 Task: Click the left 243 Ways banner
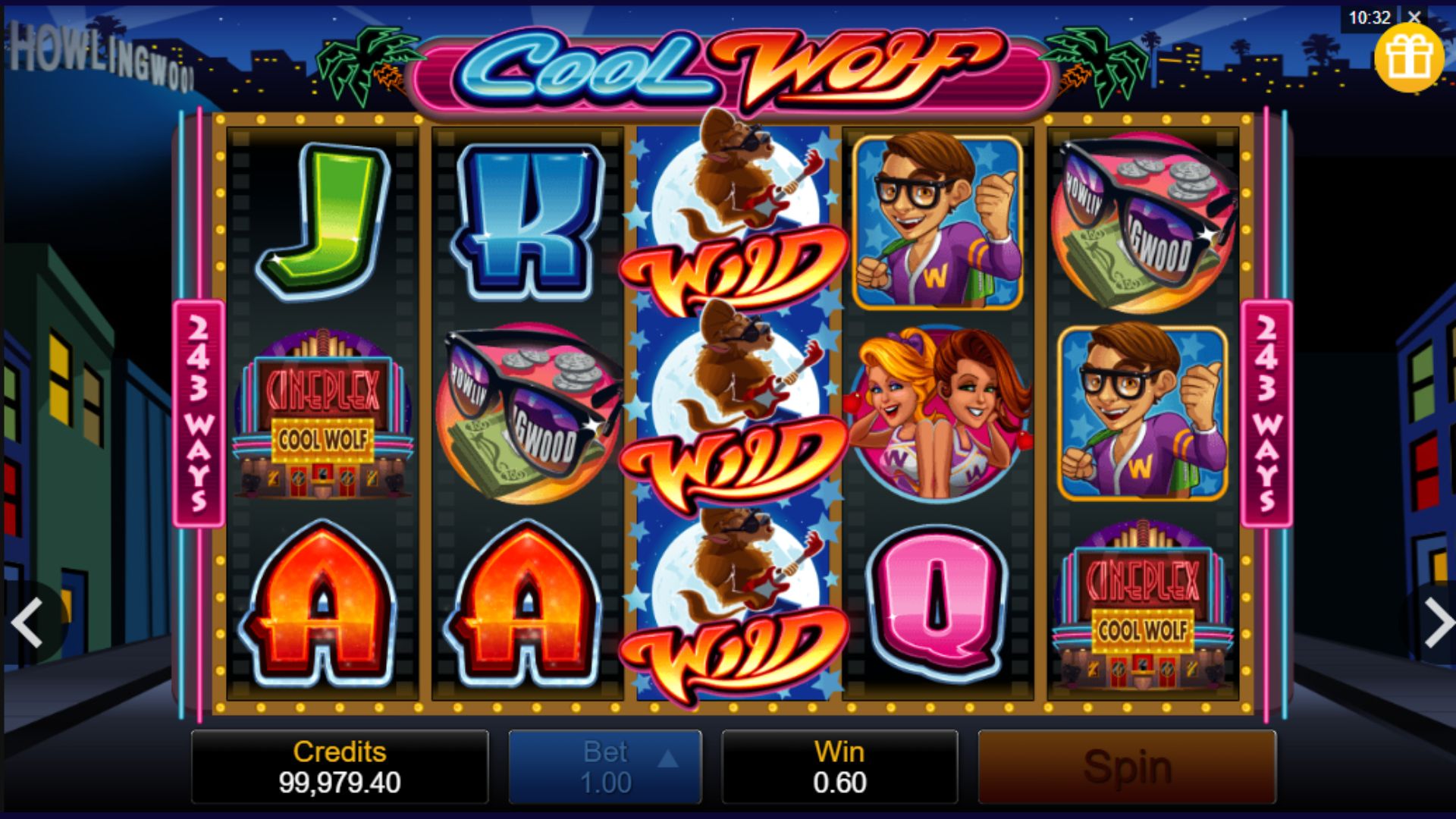[x=199, y=413]
